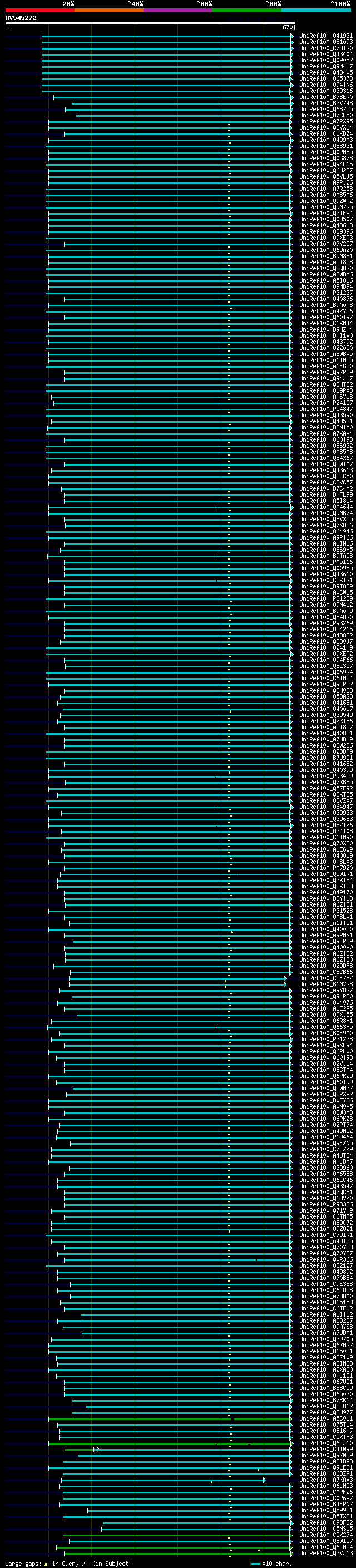Click the purple ~60% identity legend segment
This screenshot has height=1568, width=356.
(177, 10)
